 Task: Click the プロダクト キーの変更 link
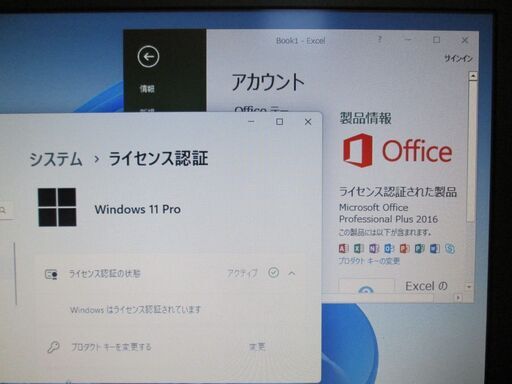(x=369, y=261)
